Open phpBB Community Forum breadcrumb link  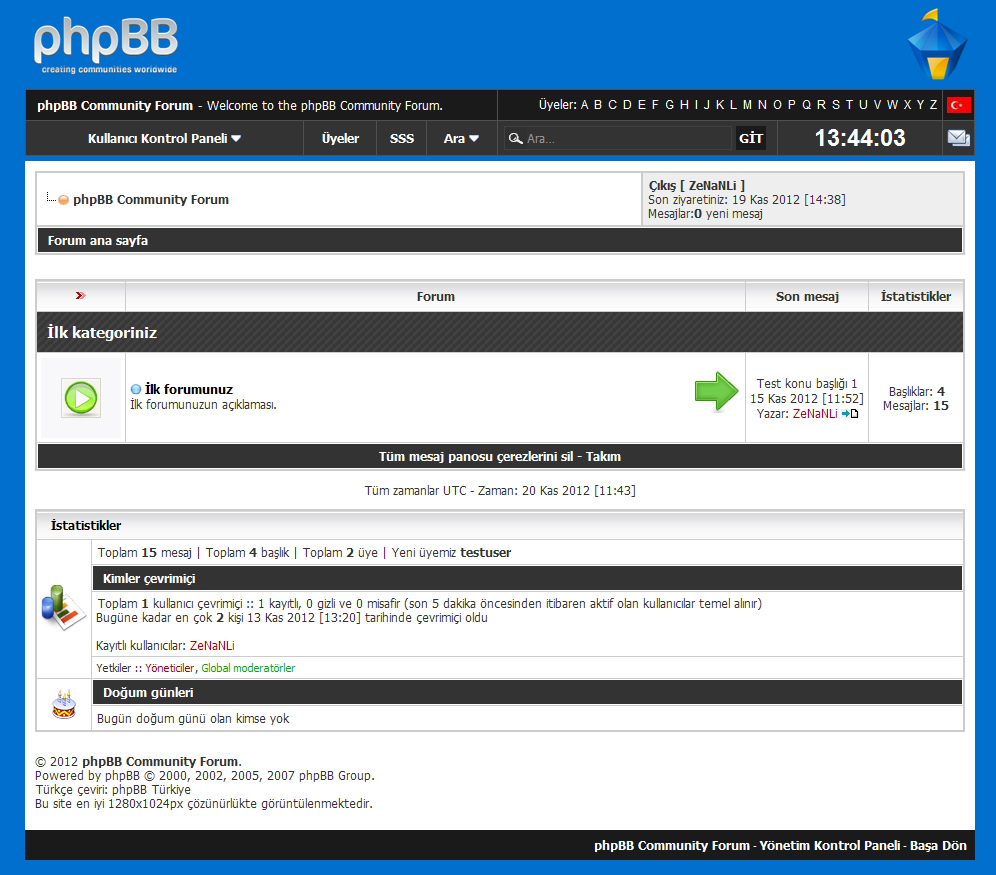tap(151, 199)
